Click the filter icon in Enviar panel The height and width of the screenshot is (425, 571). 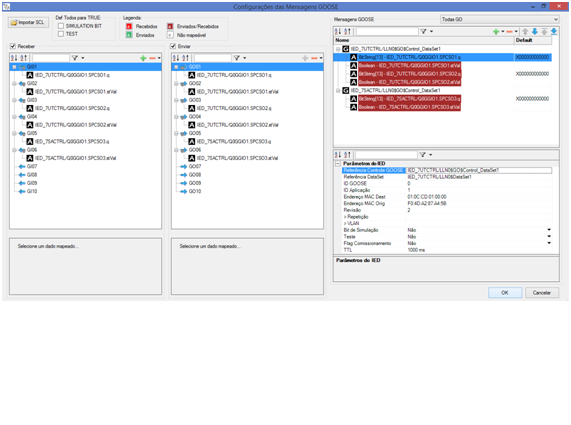(236, 58)
